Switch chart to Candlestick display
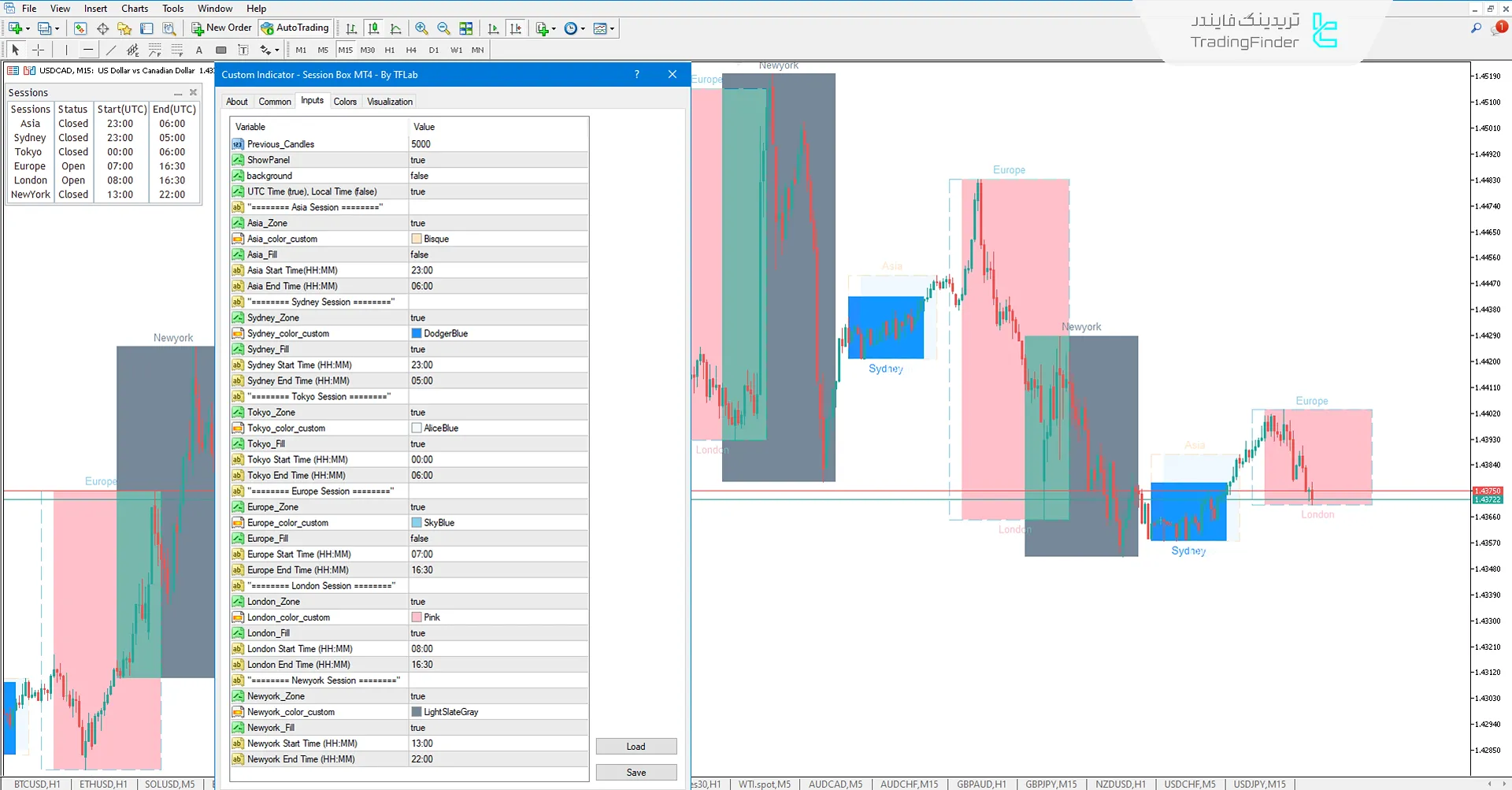The width and height of the screenshot is (1512, 790). point(373,28)
